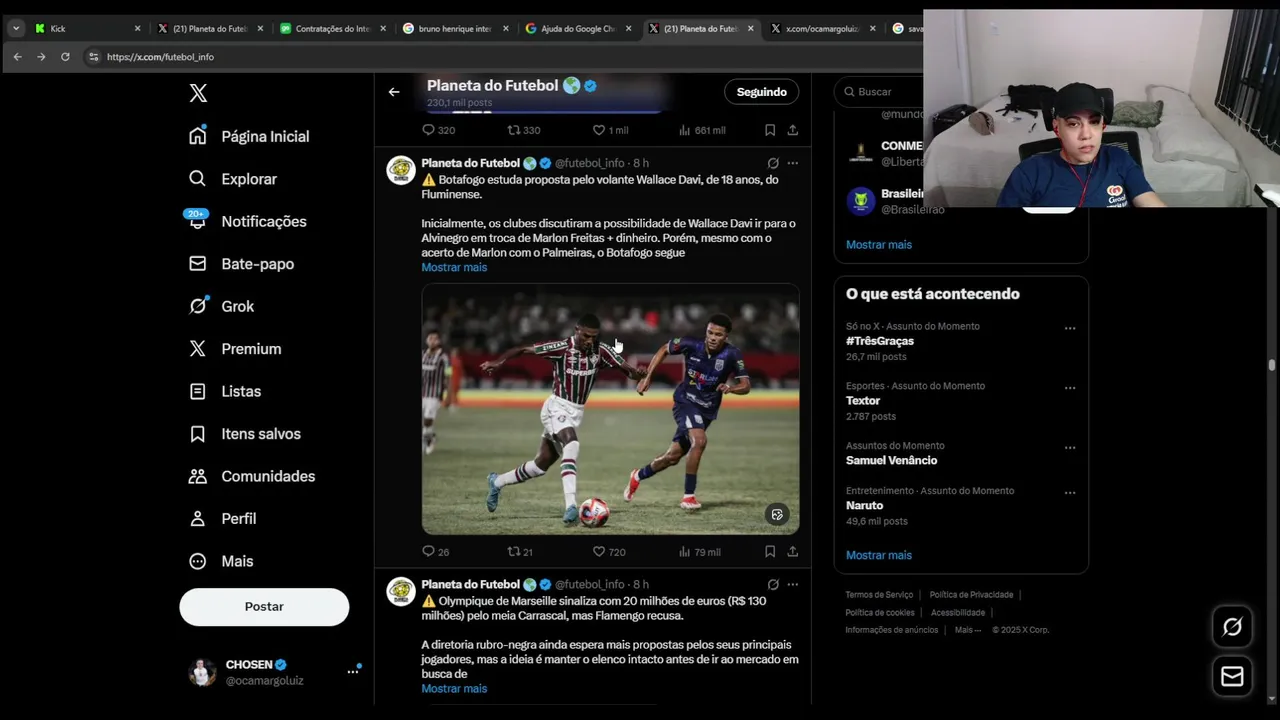Open options for Samuel Venâncio trend
The width and height of the screenshot is (1280, 720).
coord(1070,448)
